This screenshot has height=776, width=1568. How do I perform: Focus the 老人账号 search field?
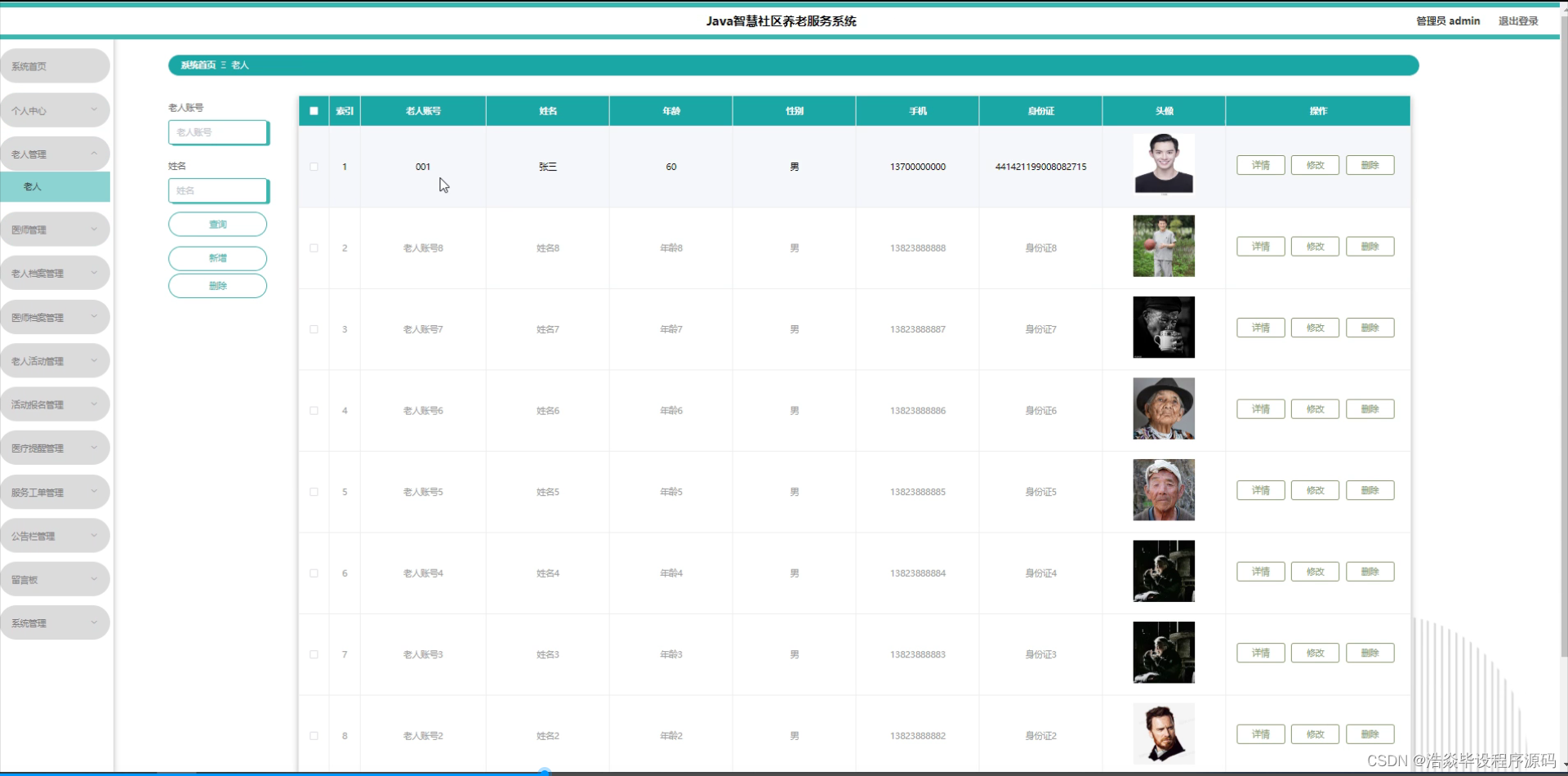point(219,132)
